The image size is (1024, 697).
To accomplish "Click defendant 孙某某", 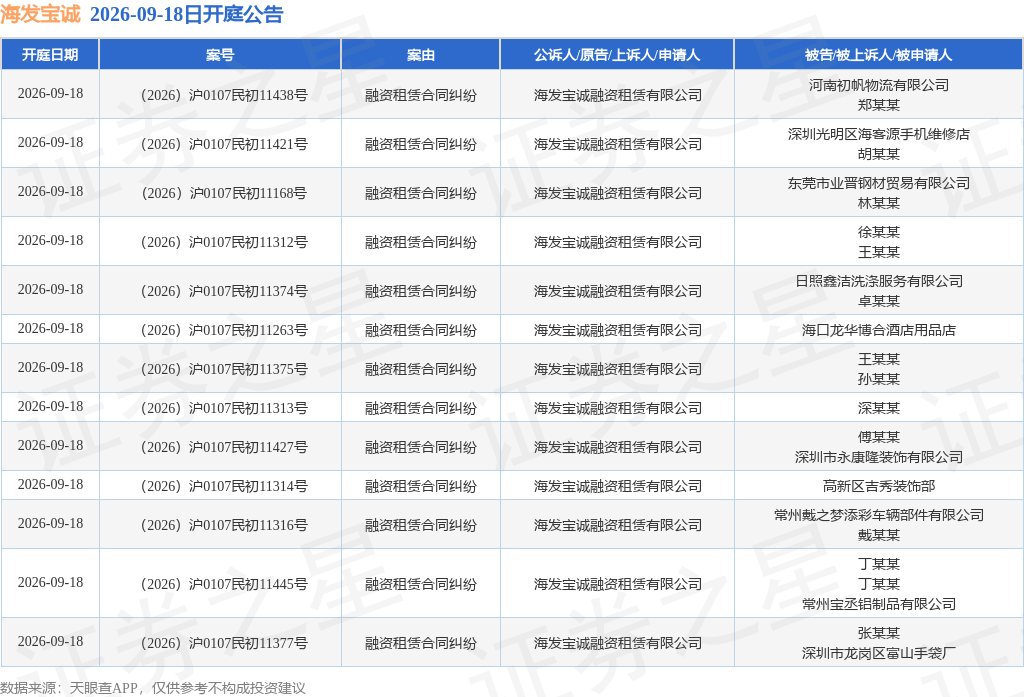I will click(x=878, y=379).
